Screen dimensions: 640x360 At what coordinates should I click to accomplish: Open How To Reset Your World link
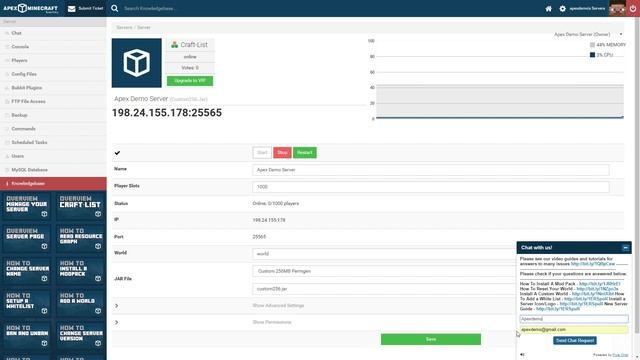598,289
